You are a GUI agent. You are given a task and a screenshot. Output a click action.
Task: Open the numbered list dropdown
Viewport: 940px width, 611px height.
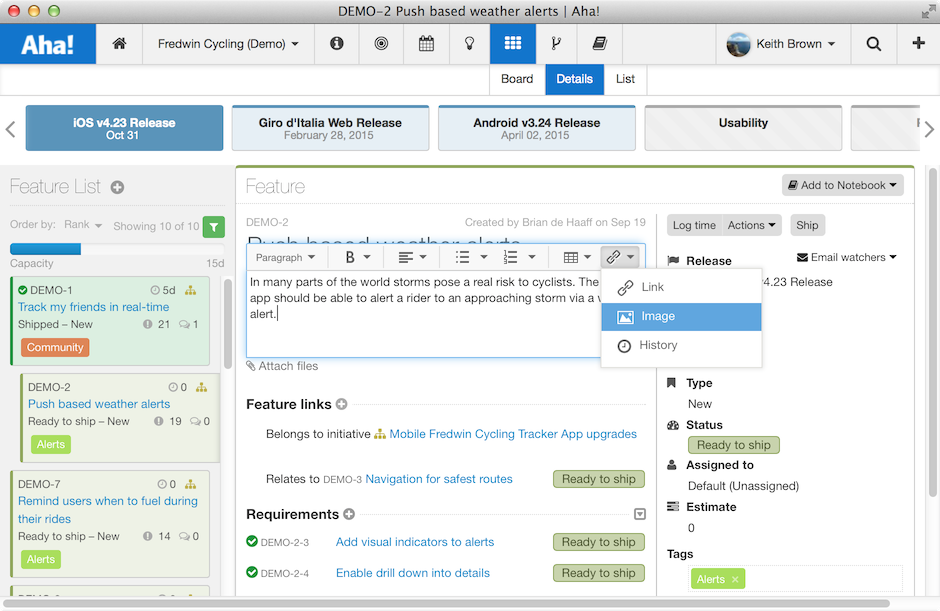click(519, 257)
